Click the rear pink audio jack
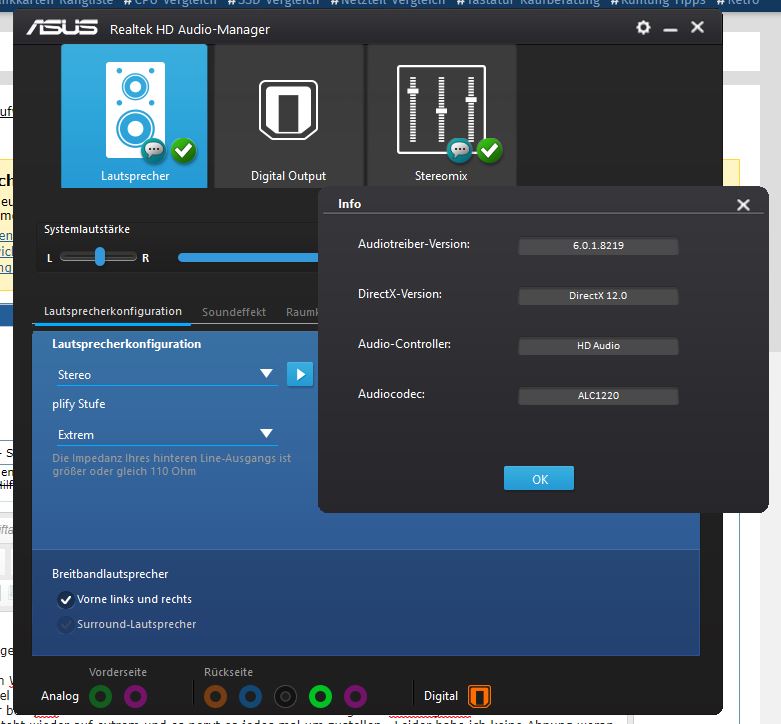 355,696
